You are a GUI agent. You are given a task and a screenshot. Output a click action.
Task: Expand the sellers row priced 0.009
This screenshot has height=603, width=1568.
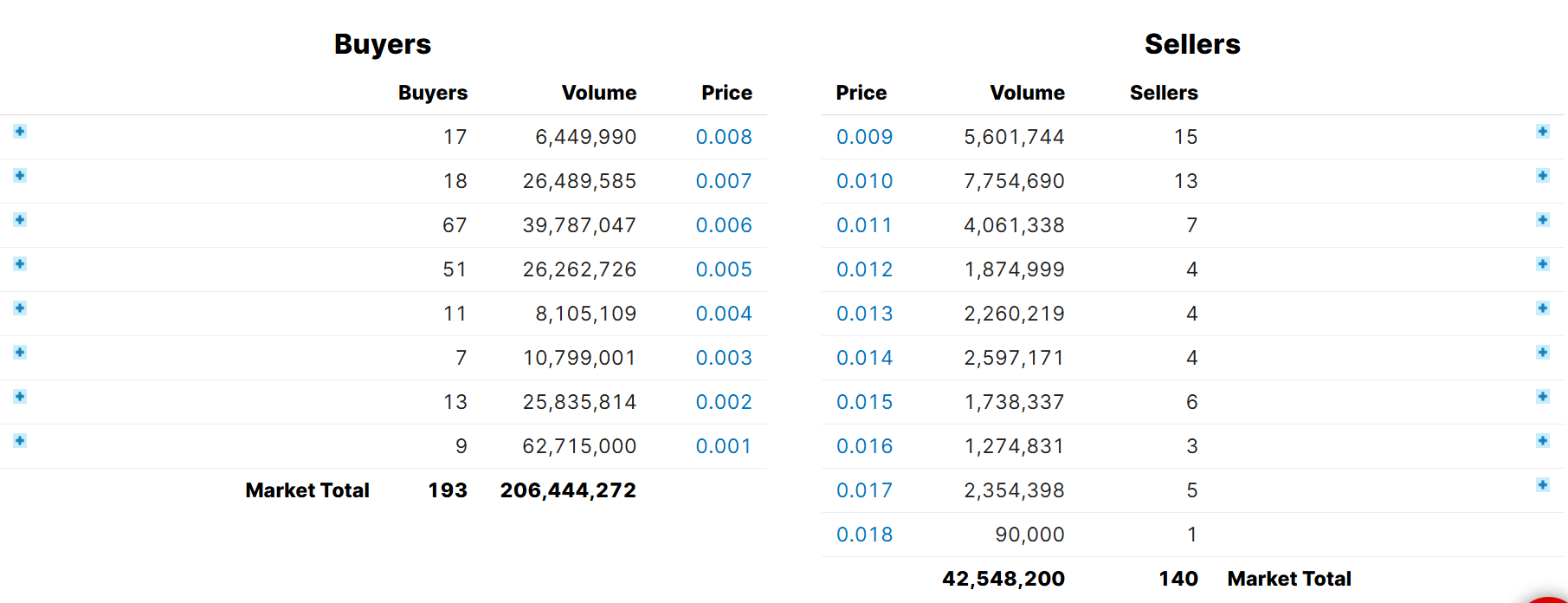point(1542,132)
